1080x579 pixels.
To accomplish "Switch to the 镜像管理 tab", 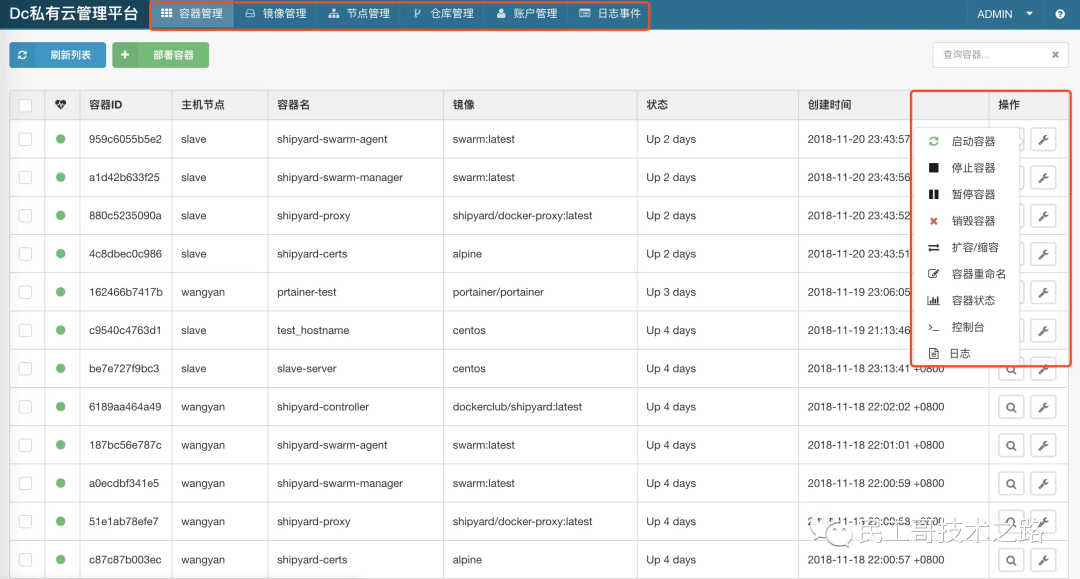I will (276, 14).
